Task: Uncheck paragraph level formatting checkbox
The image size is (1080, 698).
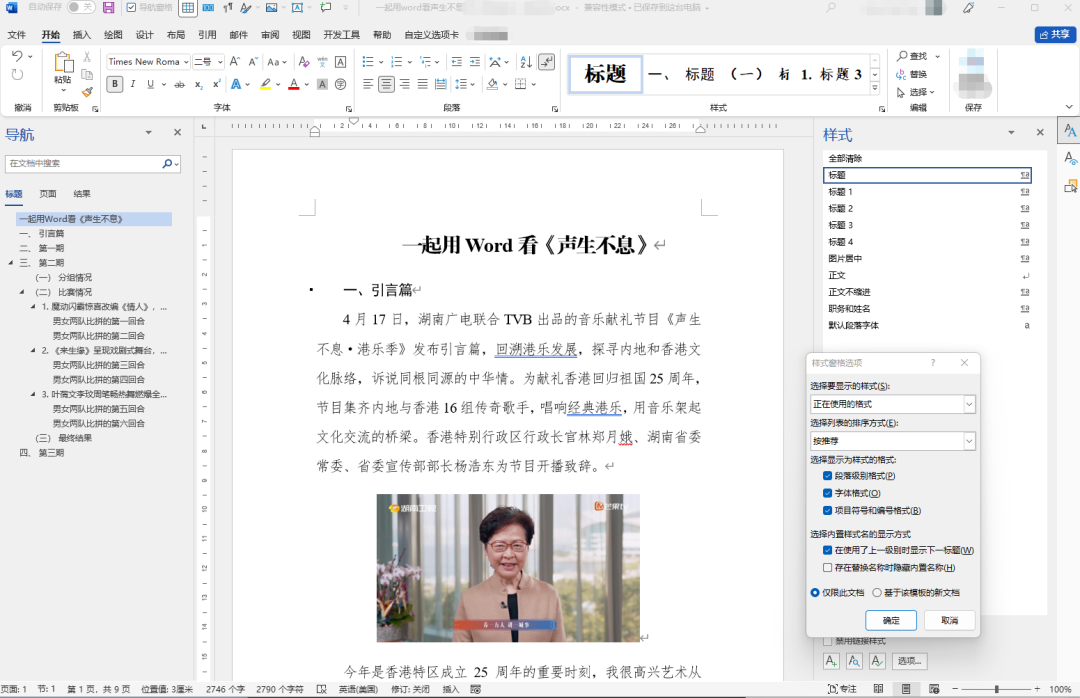Action: 827,475
